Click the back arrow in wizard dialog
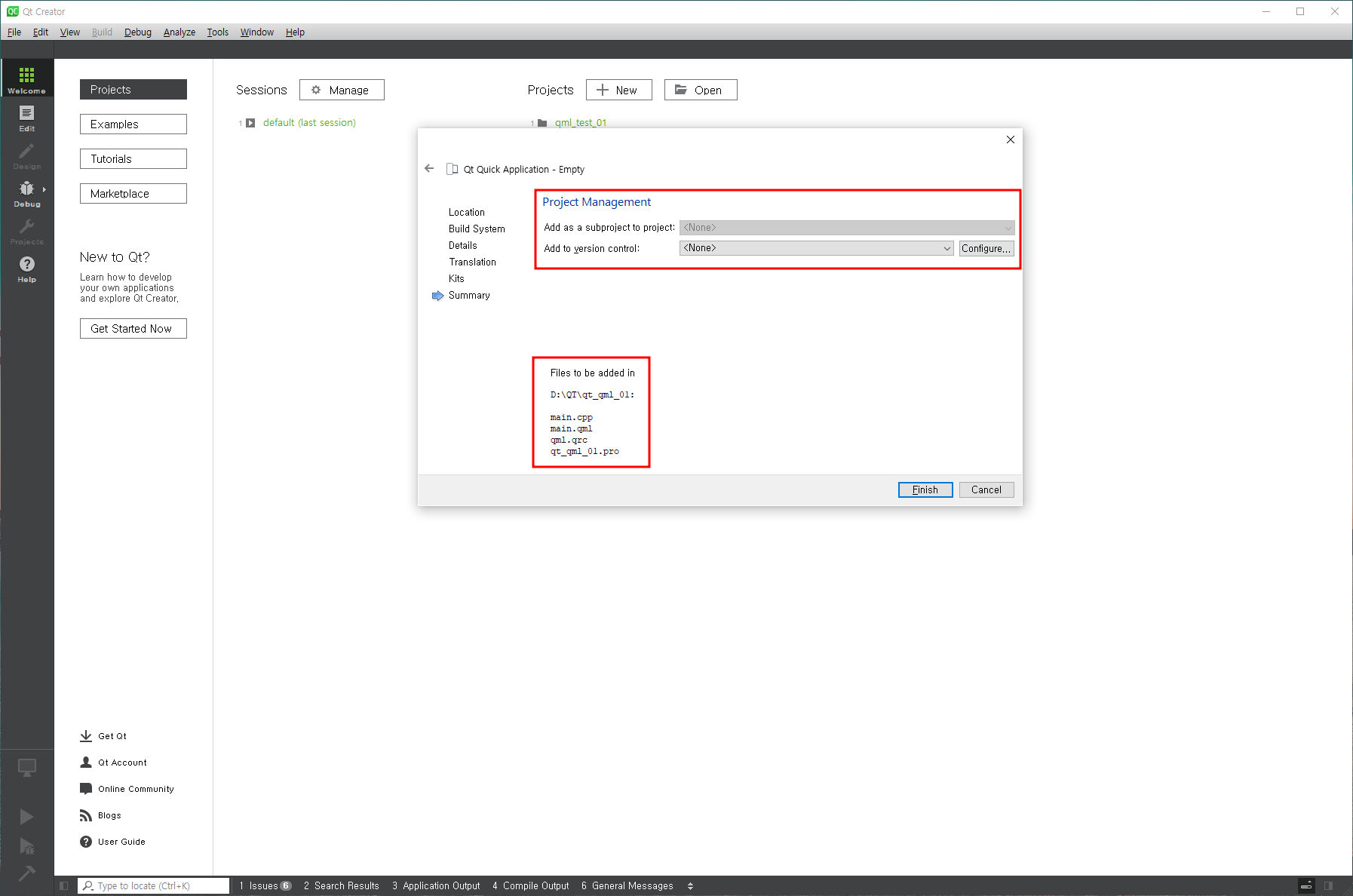Viewport: 1353px width, 896px height. click(x=429, y=168)
